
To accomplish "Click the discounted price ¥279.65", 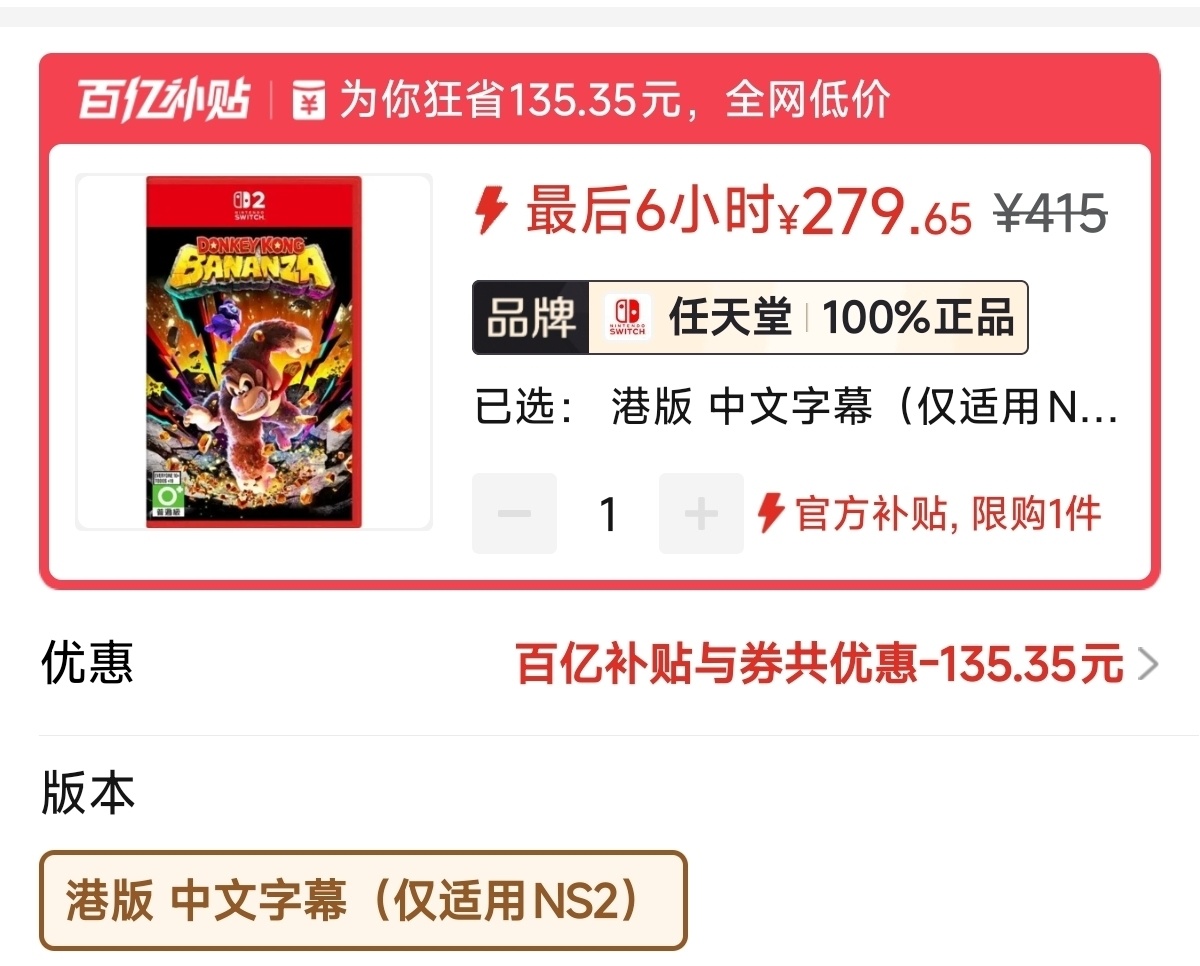I will click(x=874, y=212).
